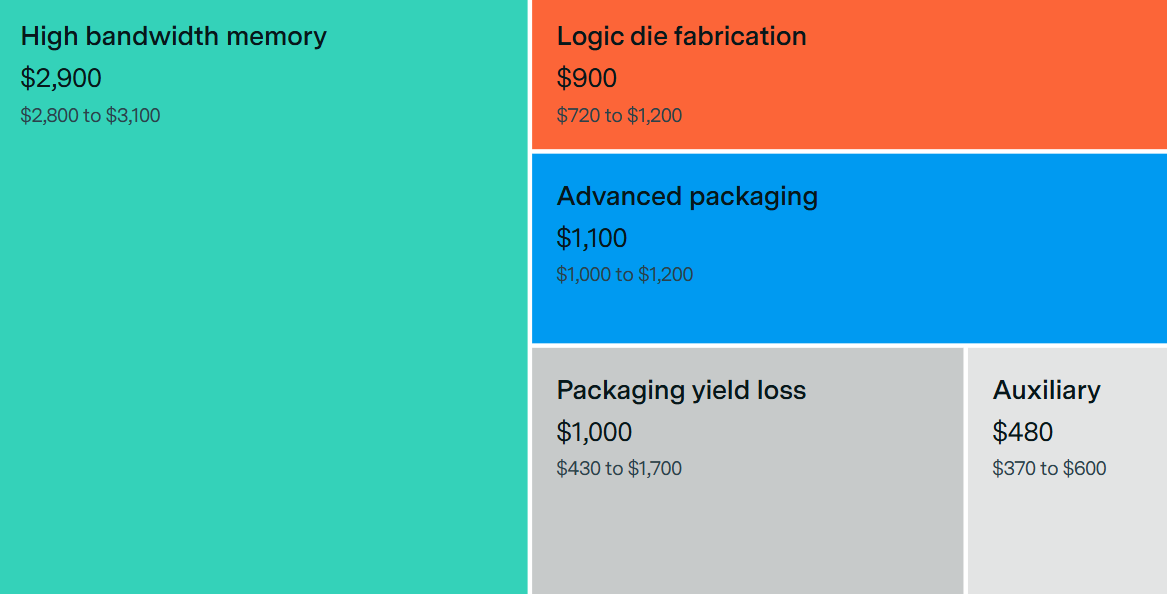Viewport: 1167px width, 594px height.
Task: Click the Logic die fabrication title
Action: coord(681,36)
